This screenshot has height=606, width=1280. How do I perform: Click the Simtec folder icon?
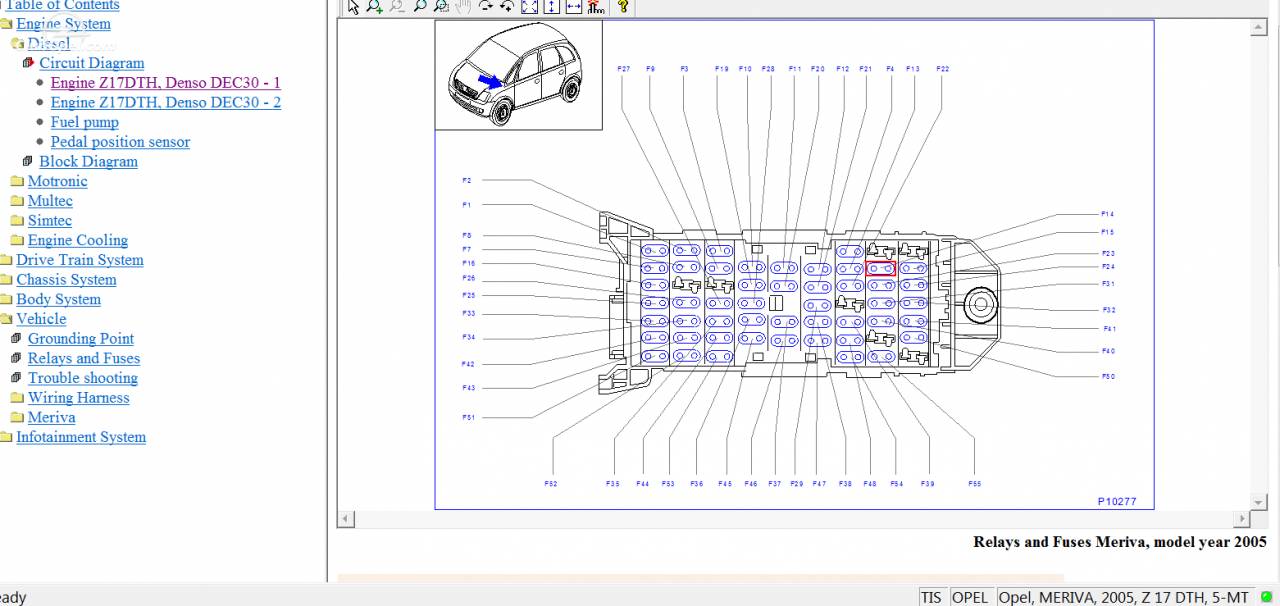[17, 221]
